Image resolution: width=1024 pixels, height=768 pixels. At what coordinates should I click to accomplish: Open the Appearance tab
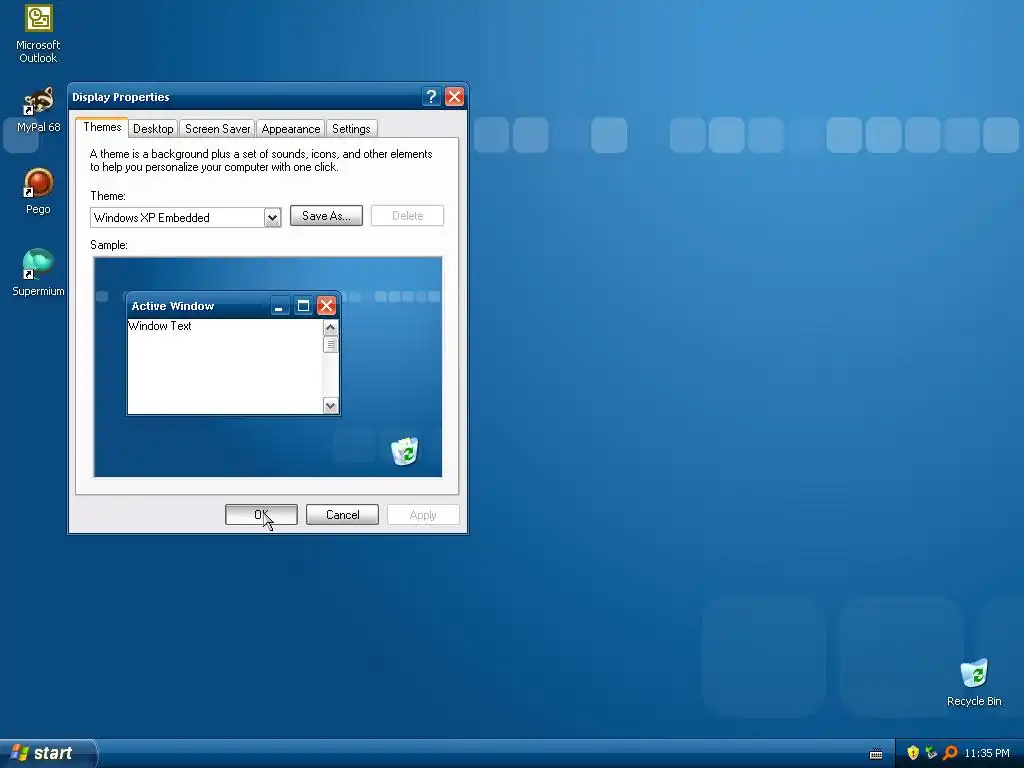(291, 129)
